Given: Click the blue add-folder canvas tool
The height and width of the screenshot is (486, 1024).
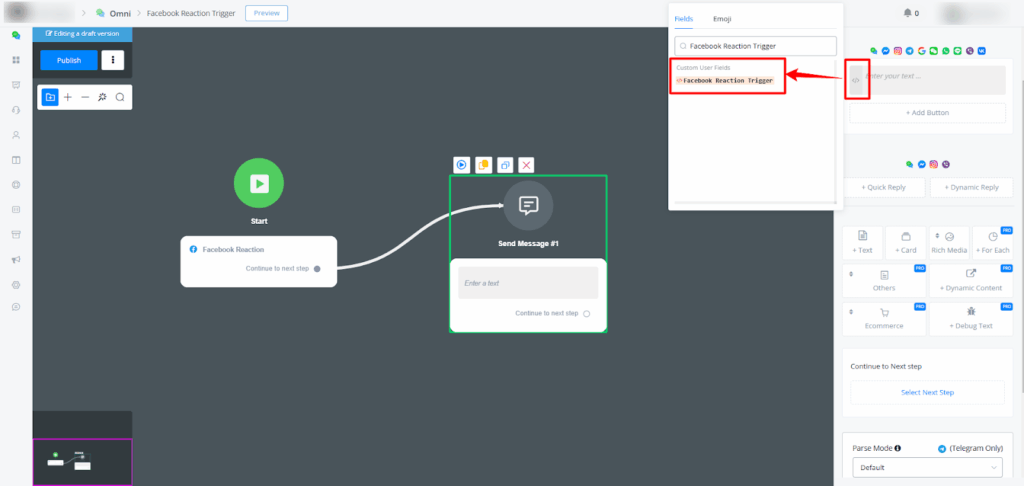Looking at the screenshot, I should coord(50,97).
